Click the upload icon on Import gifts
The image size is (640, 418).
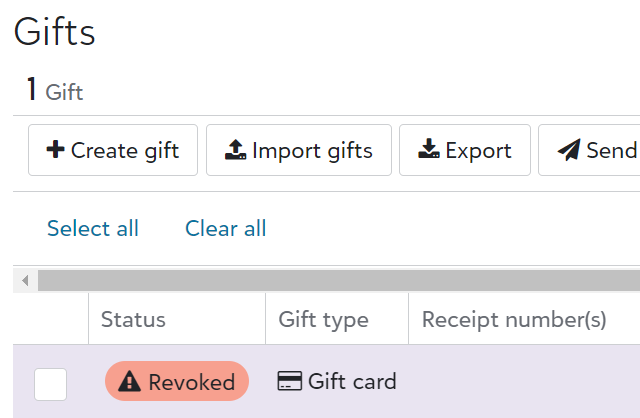pos(236,149)
